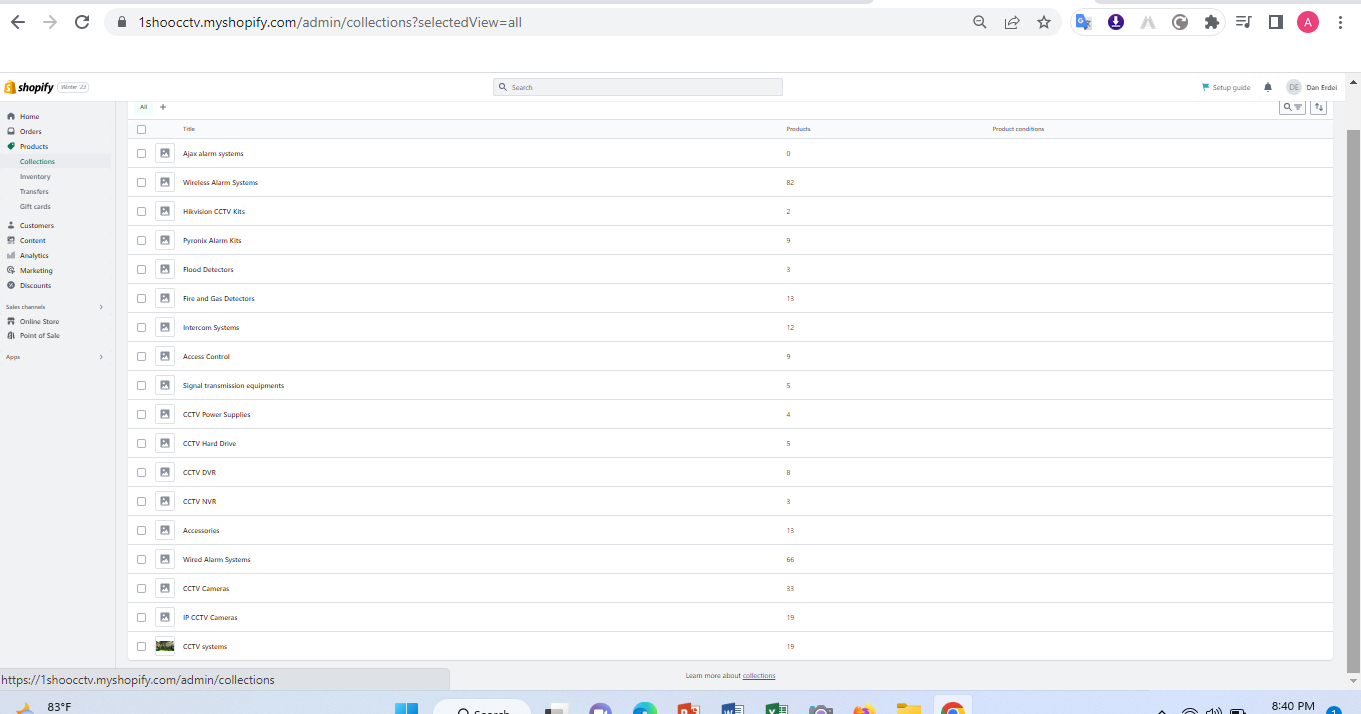1361x714 pixels.
Task: Go to Orders in the sidebar
Action: click(x=30, y=131)
